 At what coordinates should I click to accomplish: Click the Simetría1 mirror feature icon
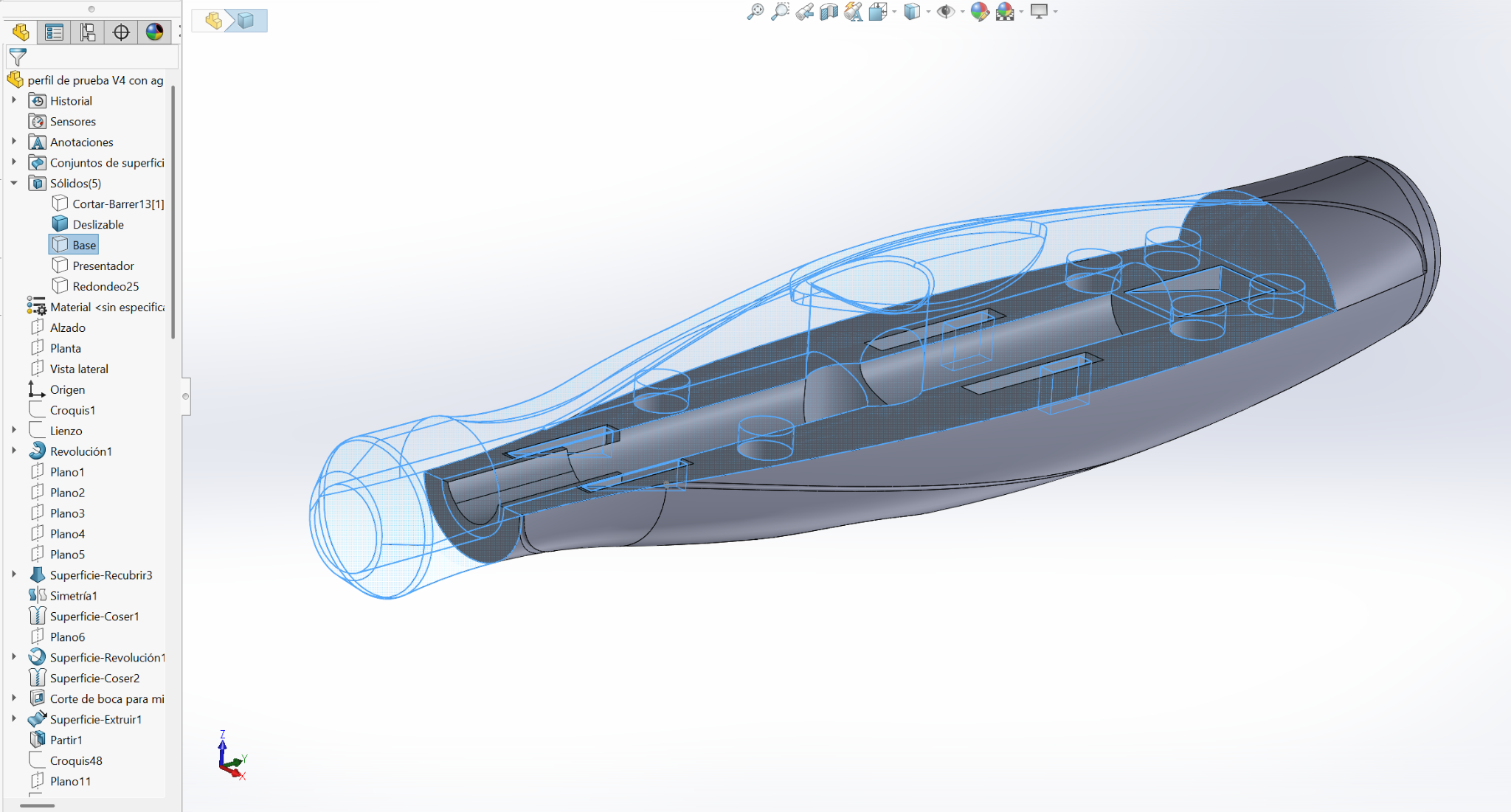(37, 595)
